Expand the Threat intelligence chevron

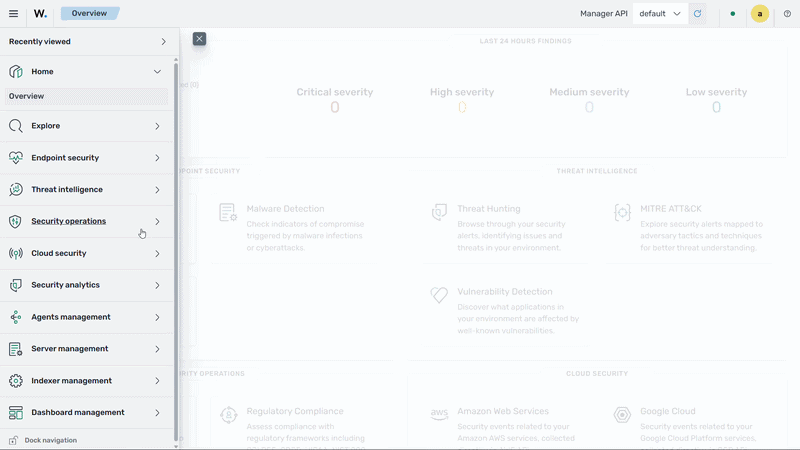tap(157, 190)
